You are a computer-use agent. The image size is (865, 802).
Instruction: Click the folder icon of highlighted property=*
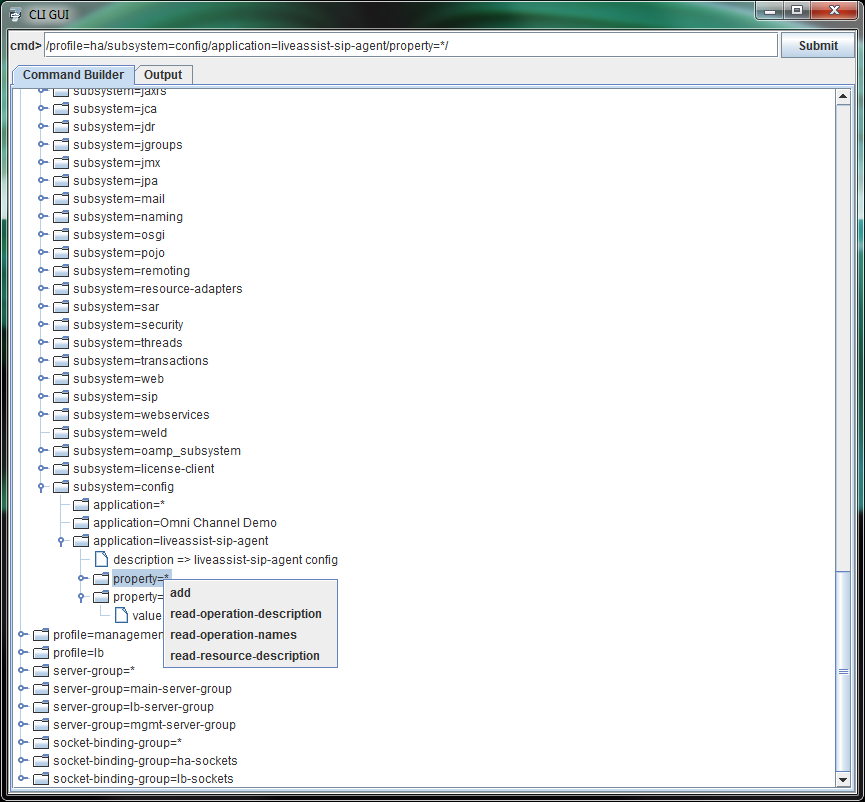101,579
